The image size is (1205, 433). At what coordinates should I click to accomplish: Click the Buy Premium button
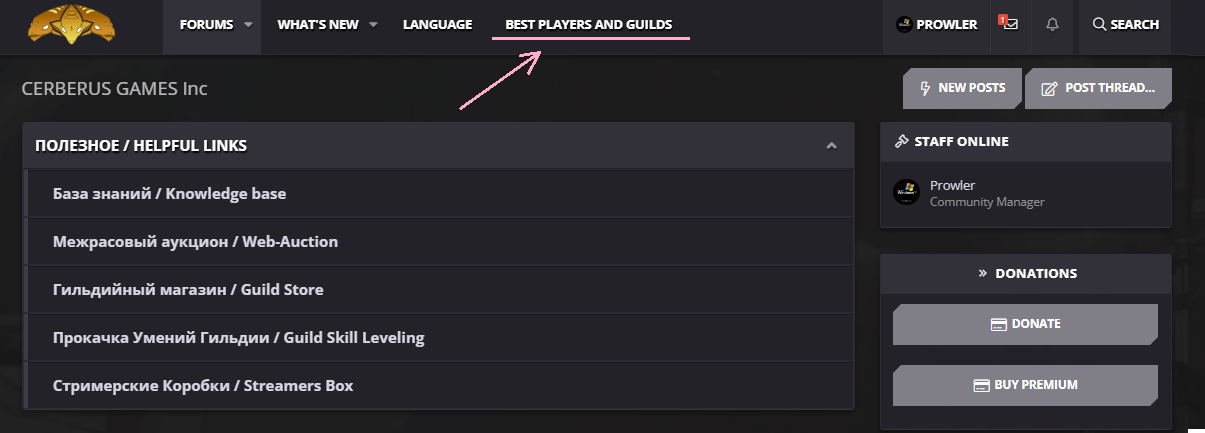coord(1025,385)
